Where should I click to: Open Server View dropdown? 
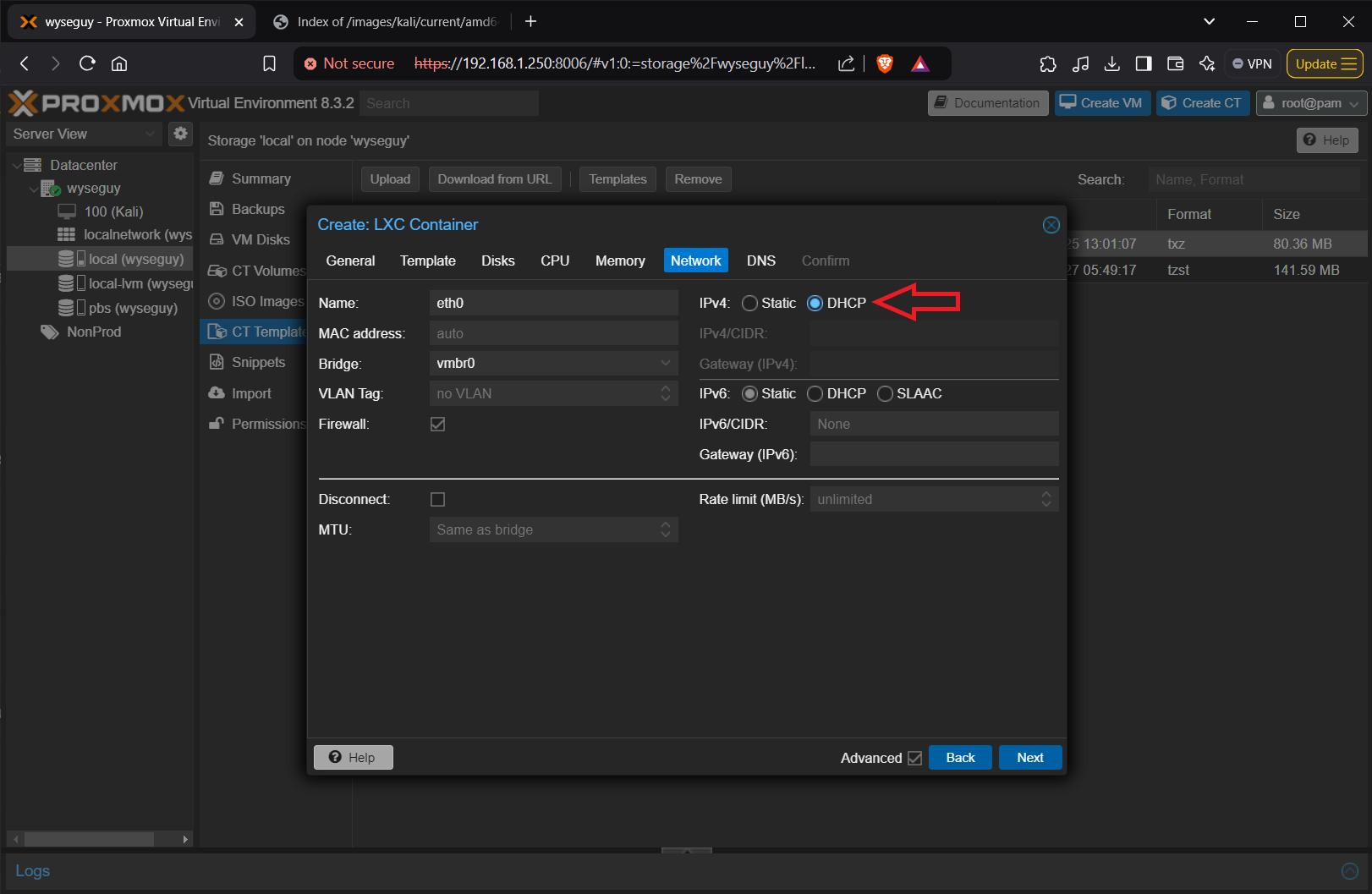point(84,134)
